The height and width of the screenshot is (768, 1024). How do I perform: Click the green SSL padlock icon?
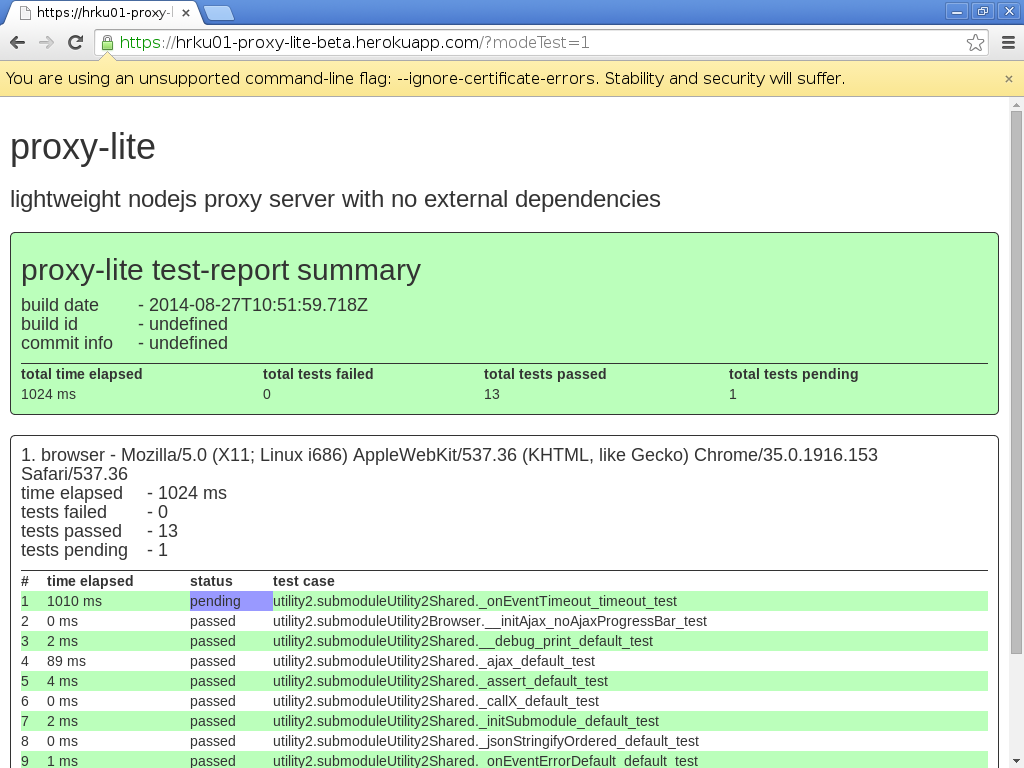pyautogui.click(x=107, y=43)
